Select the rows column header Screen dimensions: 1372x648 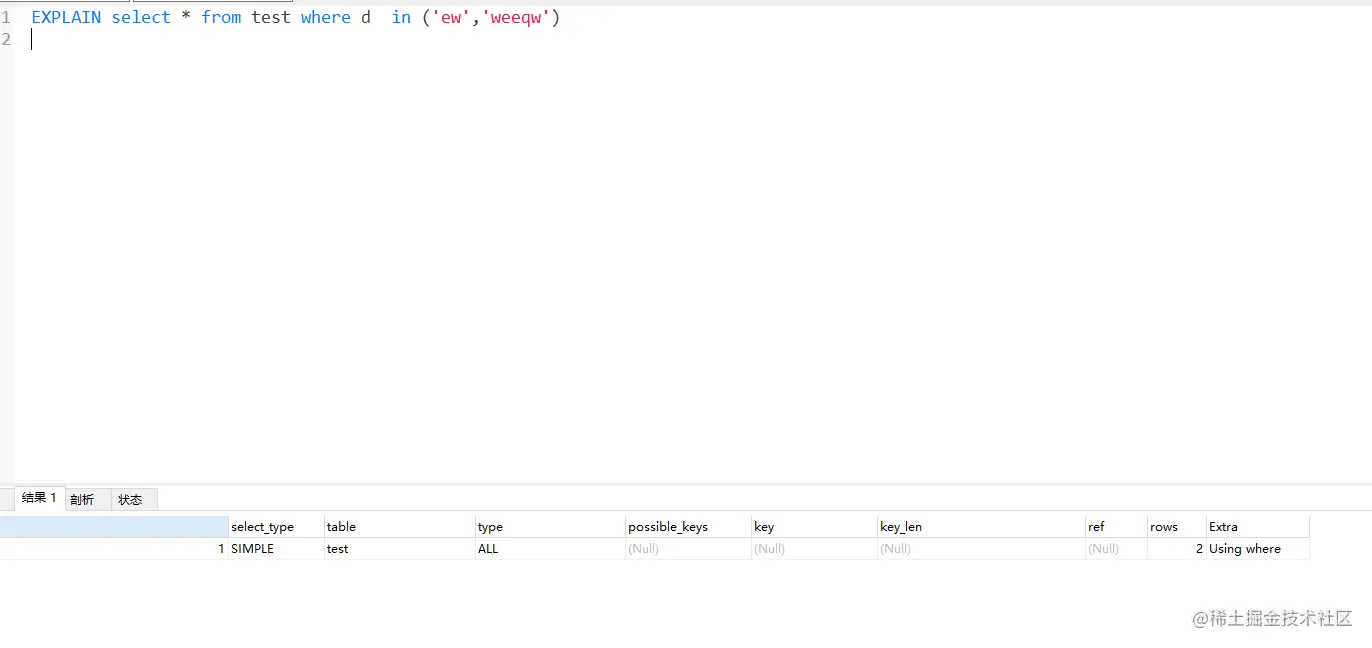point(1177,527)
